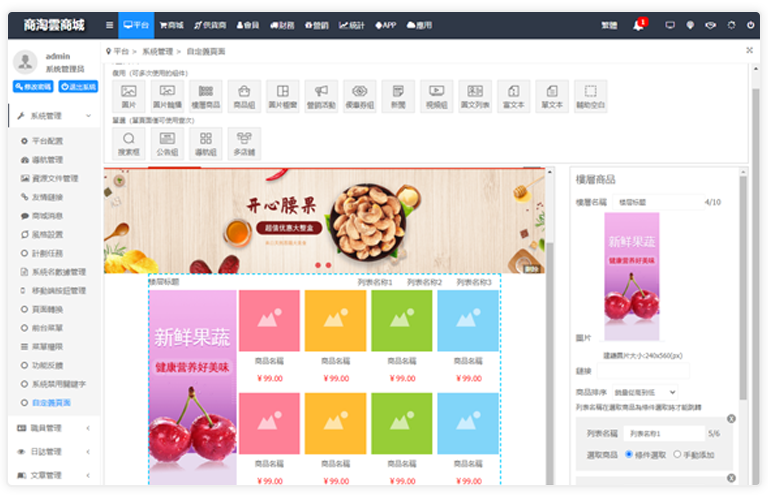768x498 pixels.
Task: Add the 多店鋪 multi-store component
Action: [x=244, y=143]
